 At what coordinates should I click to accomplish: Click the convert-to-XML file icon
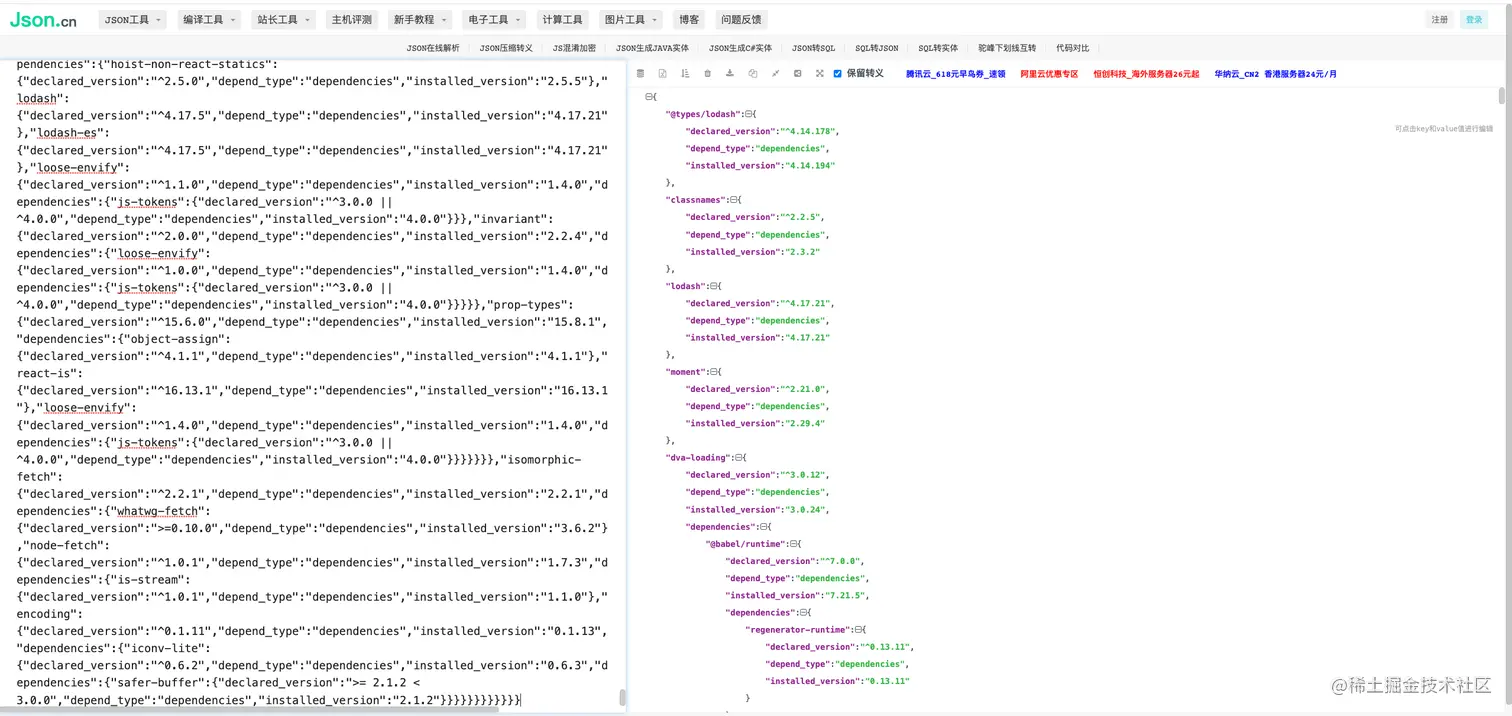[x=662, y=73]
